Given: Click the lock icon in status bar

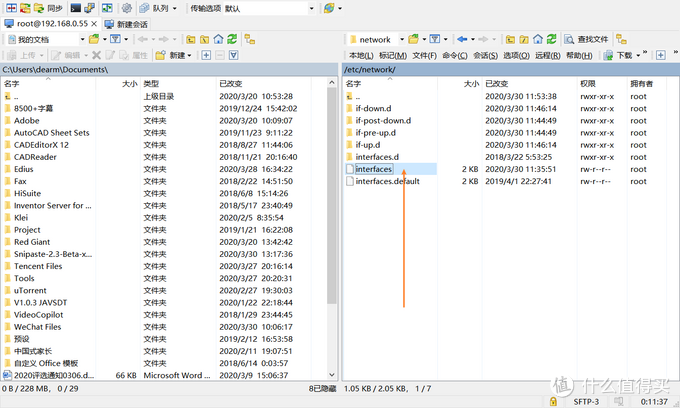Looking at the screenshot, I should pyautogui.click(x=553, y=401).
